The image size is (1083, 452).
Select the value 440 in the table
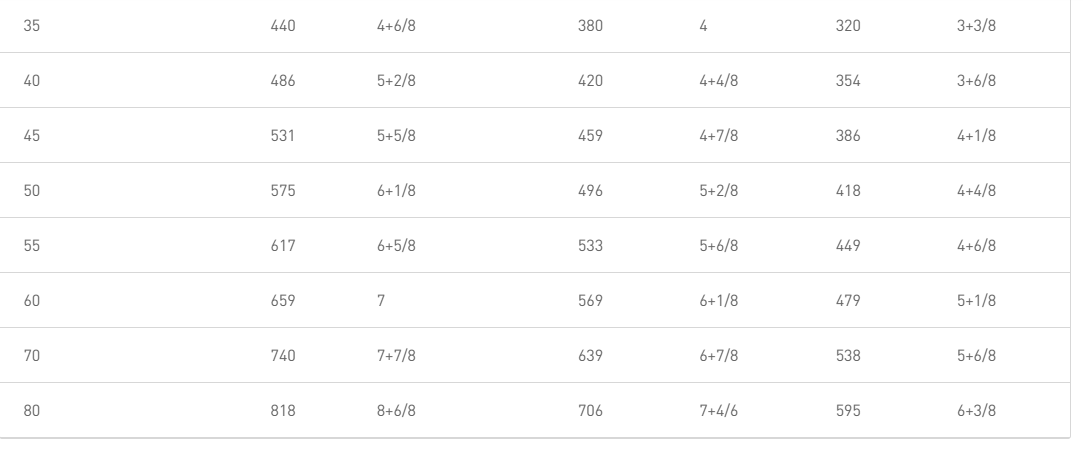point(282,26)
